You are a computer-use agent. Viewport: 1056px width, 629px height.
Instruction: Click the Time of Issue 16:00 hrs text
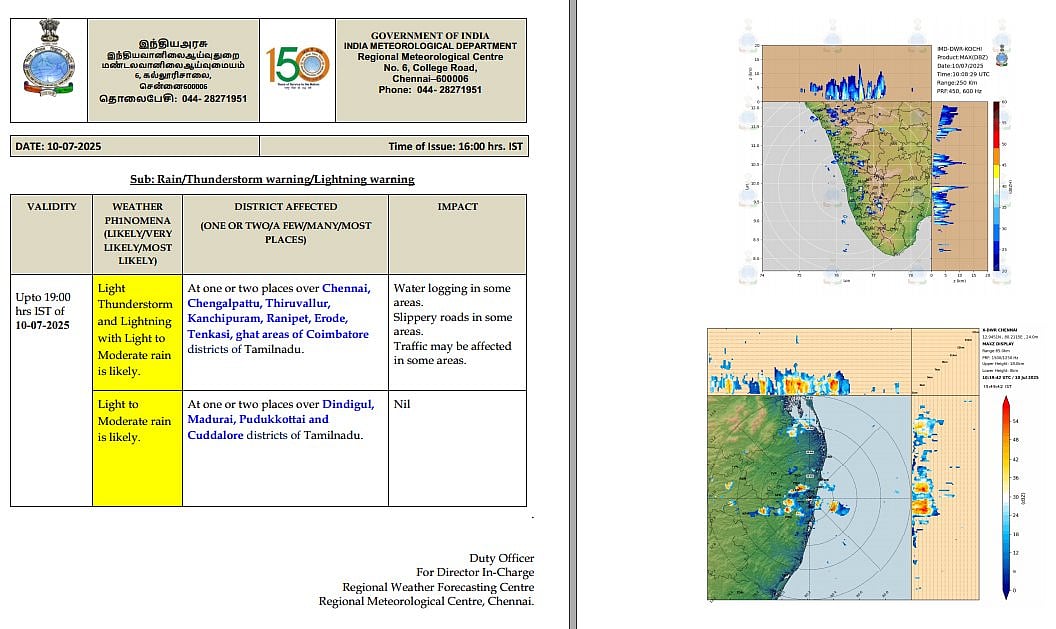[454, 146]
